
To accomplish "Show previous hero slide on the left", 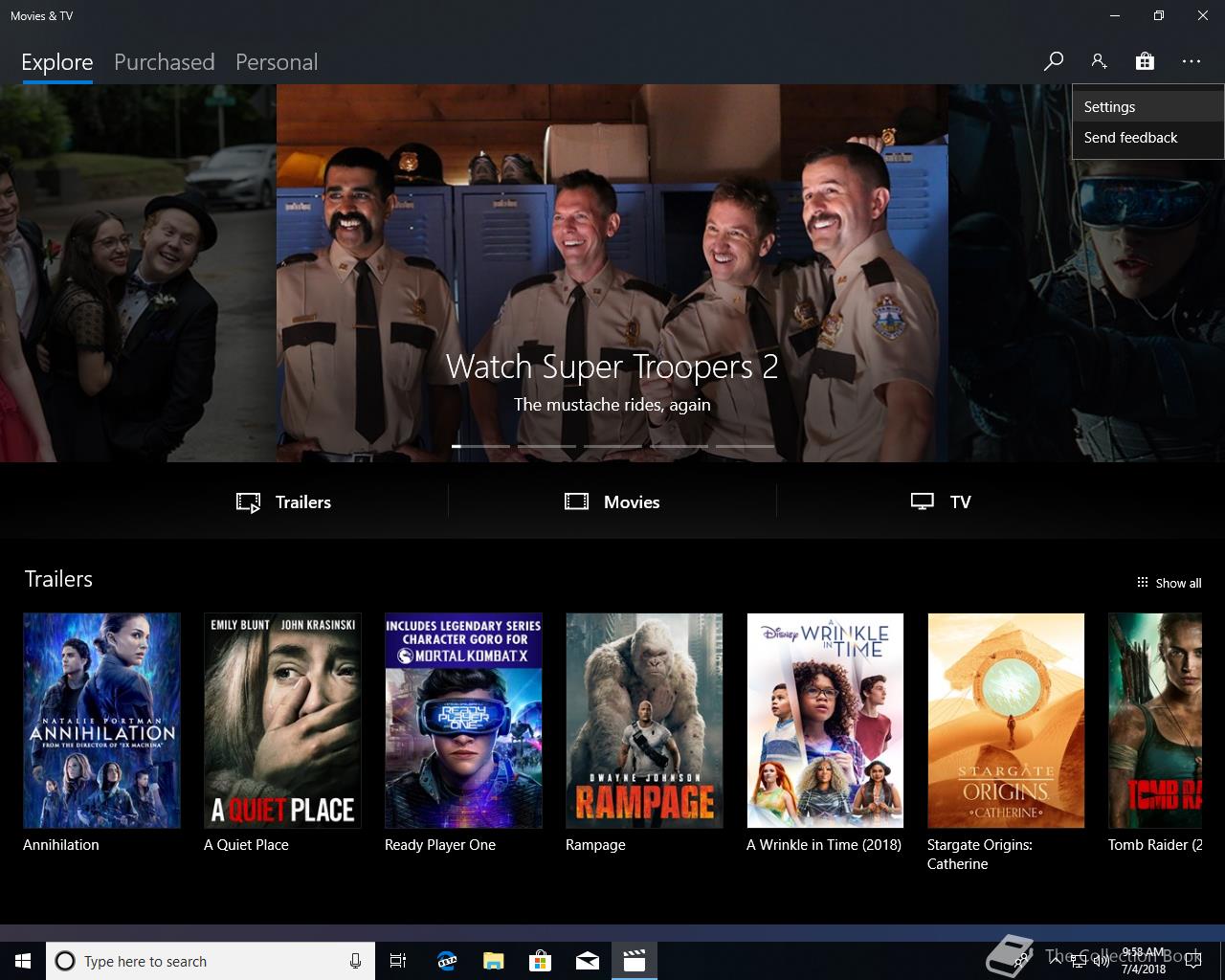I will (138, 273).
